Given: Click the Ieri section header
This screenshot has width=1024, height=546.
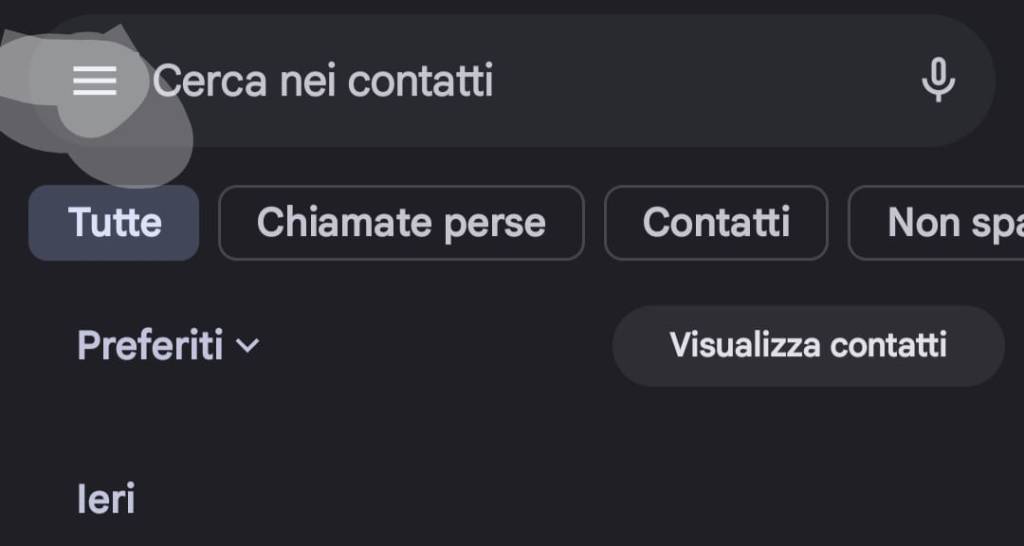Looking at the screenshot, I should click(106, 498).
